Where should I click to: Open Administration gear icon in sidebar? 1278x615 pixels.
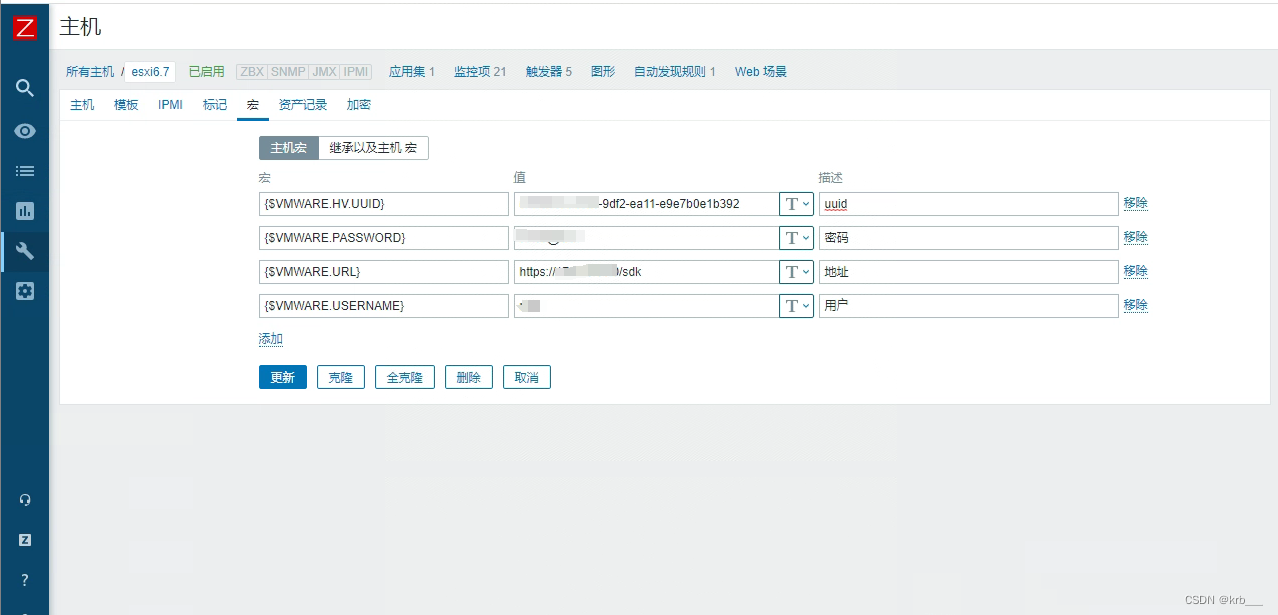tap(25, 291)
